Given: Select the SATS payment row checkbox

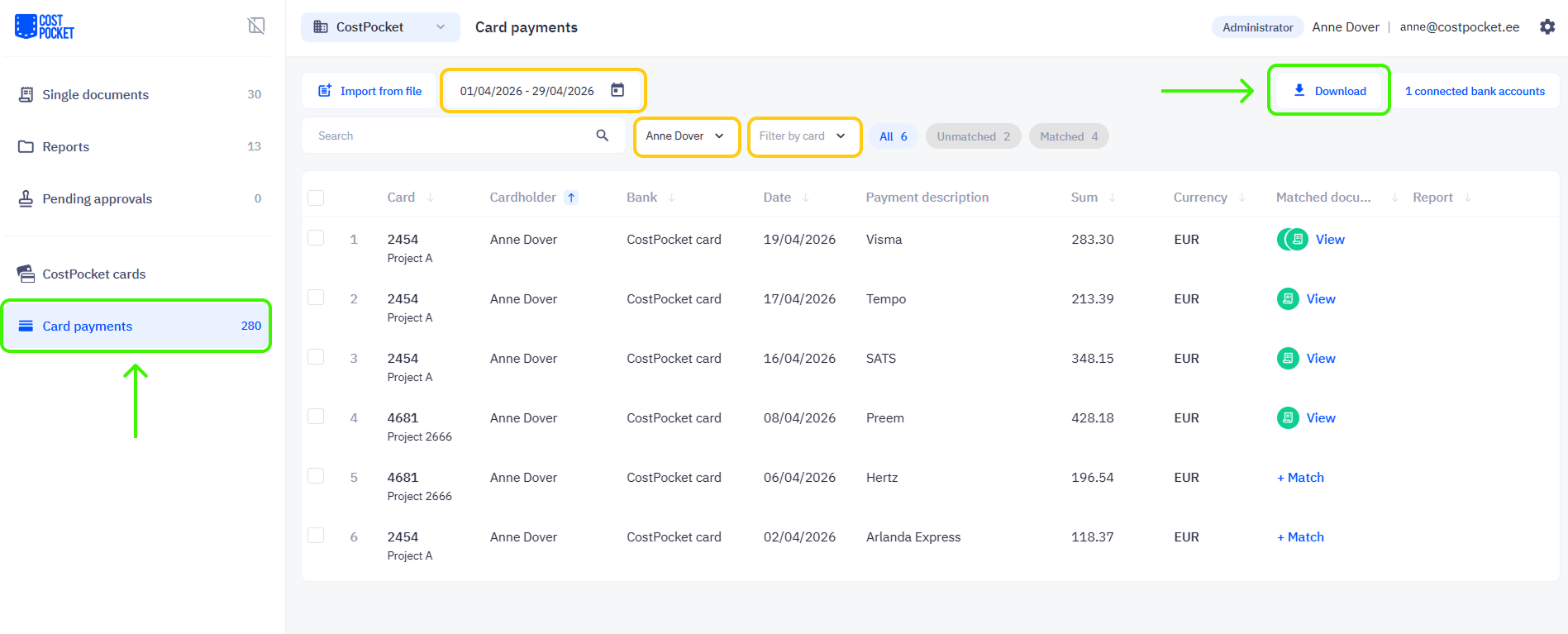Looking at the screenshot, I should click(316, 356).
